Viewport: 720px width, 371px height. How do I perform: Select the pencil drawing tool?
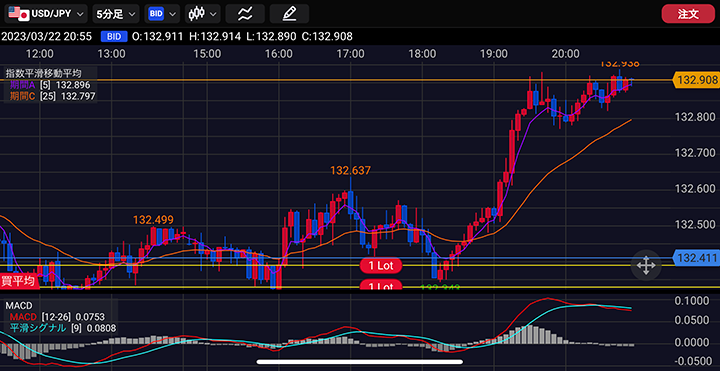[289, 14]
